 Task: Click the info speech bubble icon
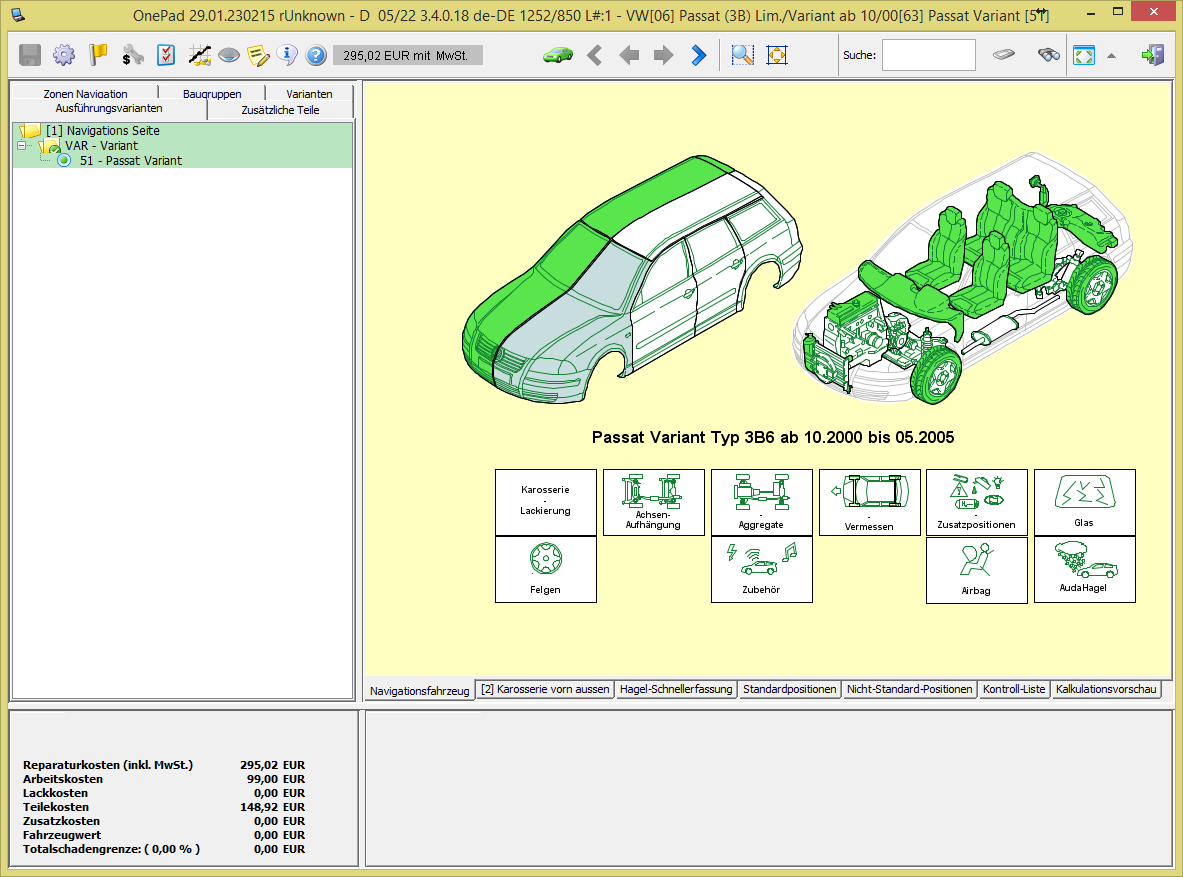tap(287, 54)
